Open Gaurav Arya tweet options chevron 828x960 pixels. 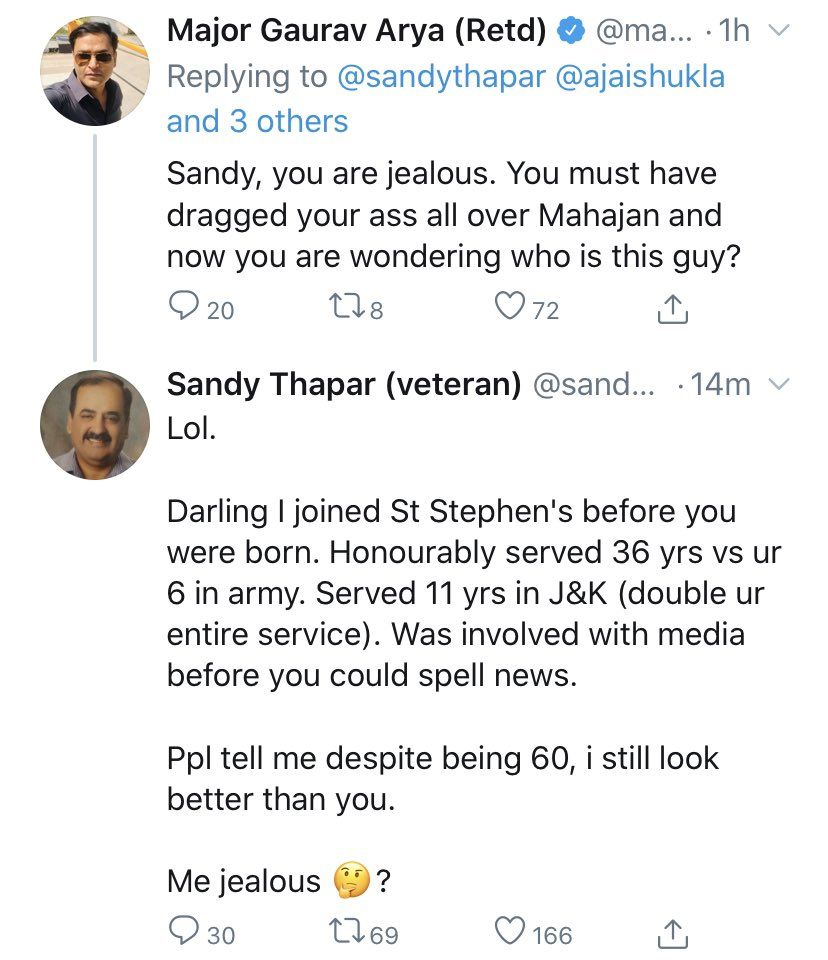777,31
